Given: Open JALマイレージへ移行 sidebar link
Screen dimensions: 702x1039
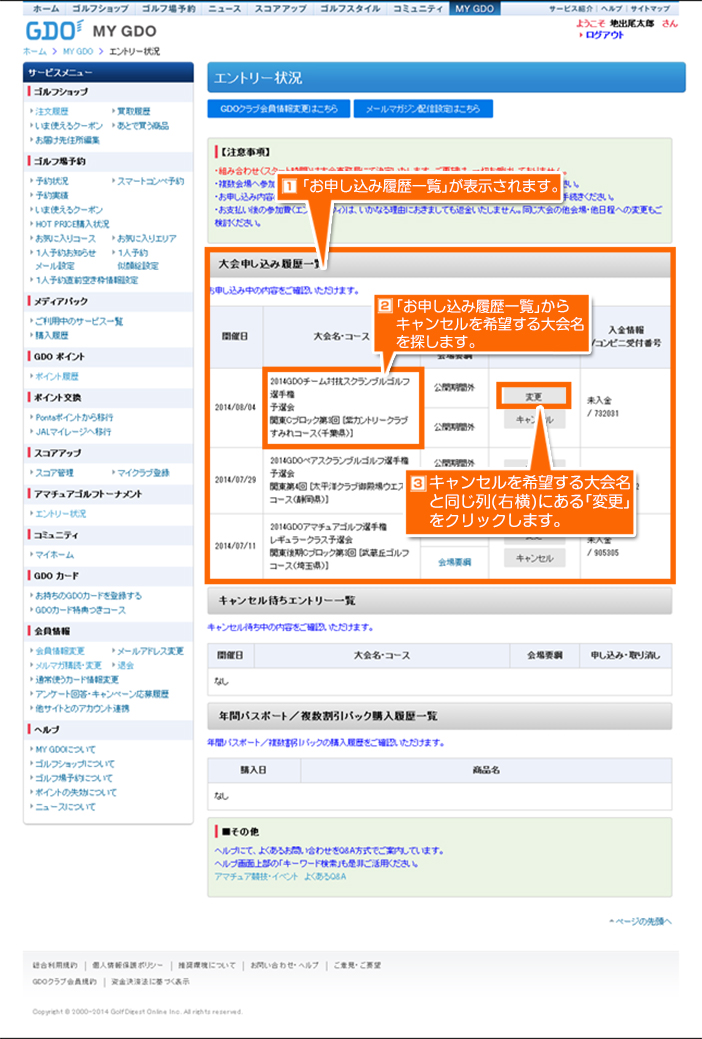Looking at the screenshot, I should 73,431.
